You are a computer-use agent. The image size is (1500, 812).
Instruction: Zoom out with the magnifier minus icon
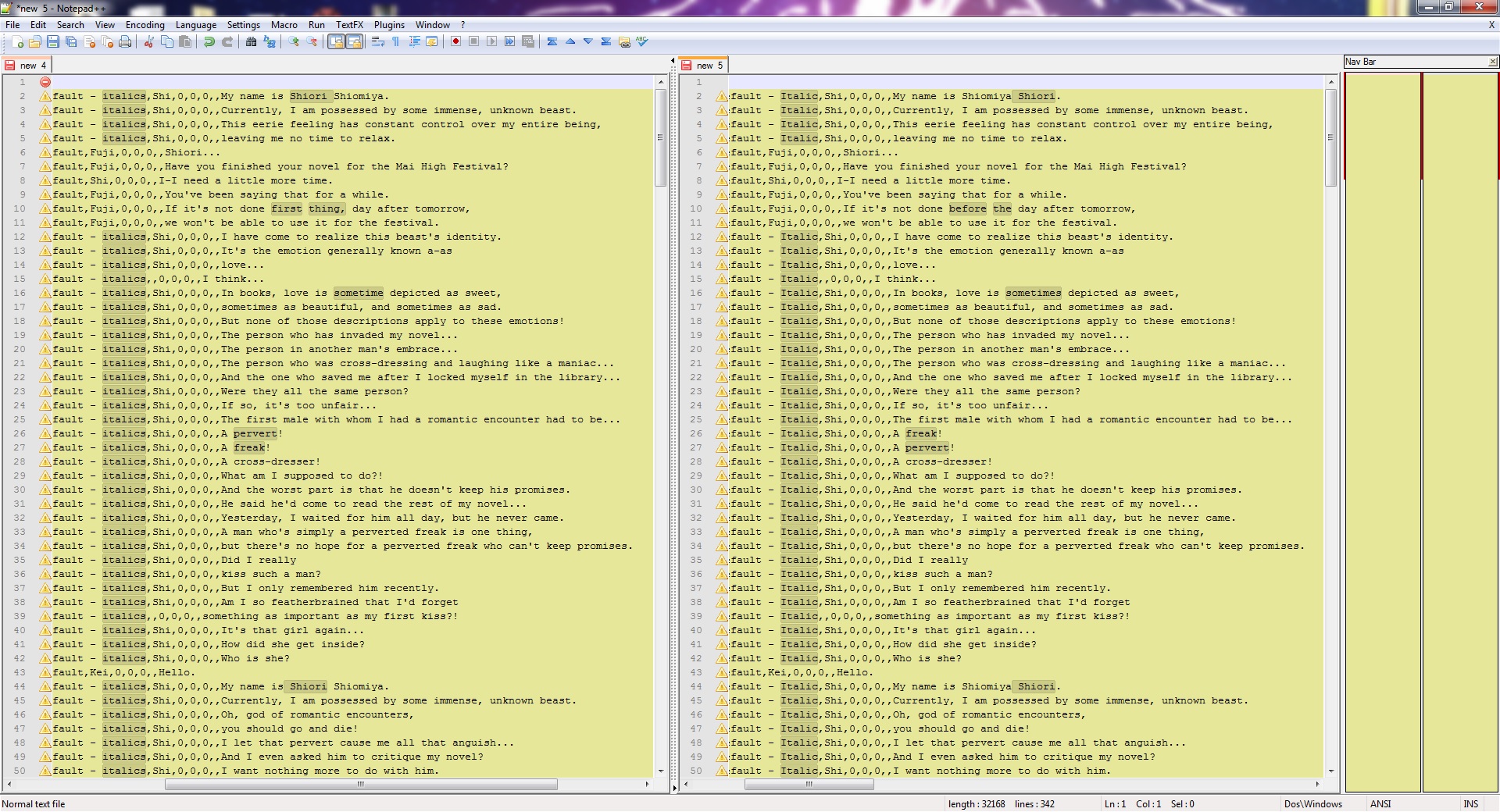tap(312, 41)
